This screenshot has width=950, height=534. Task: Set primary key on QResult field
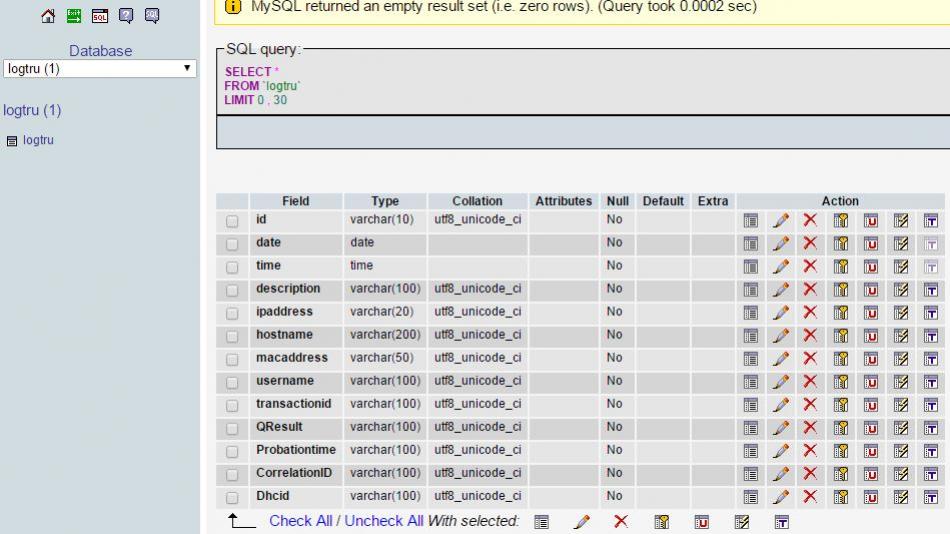(841, 428)
